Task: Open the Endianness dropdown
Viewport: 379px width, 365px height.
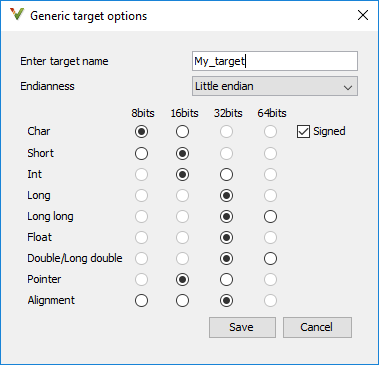Action: [275, 86]
